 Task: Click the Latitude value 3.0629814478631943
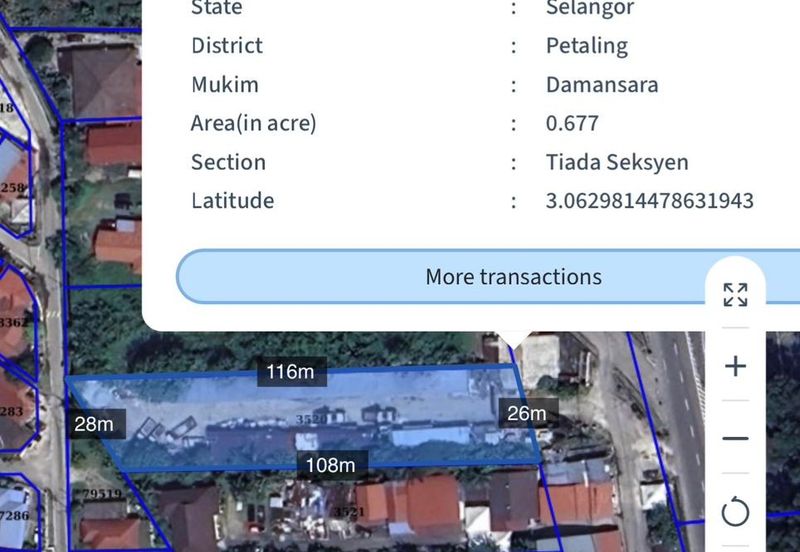tap(649, 201)
